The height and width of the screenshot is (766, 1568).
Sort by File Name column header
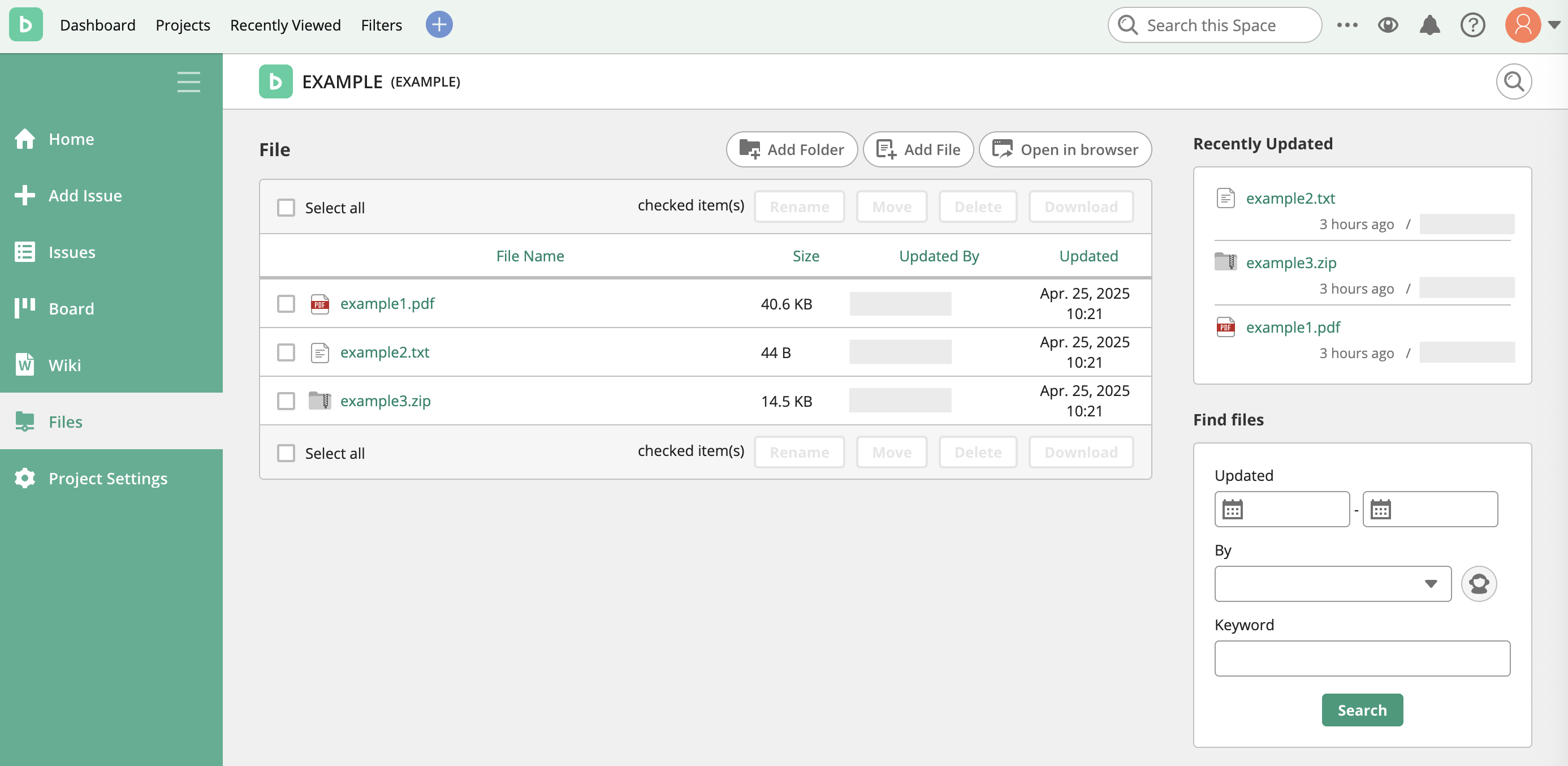(530, 256)
